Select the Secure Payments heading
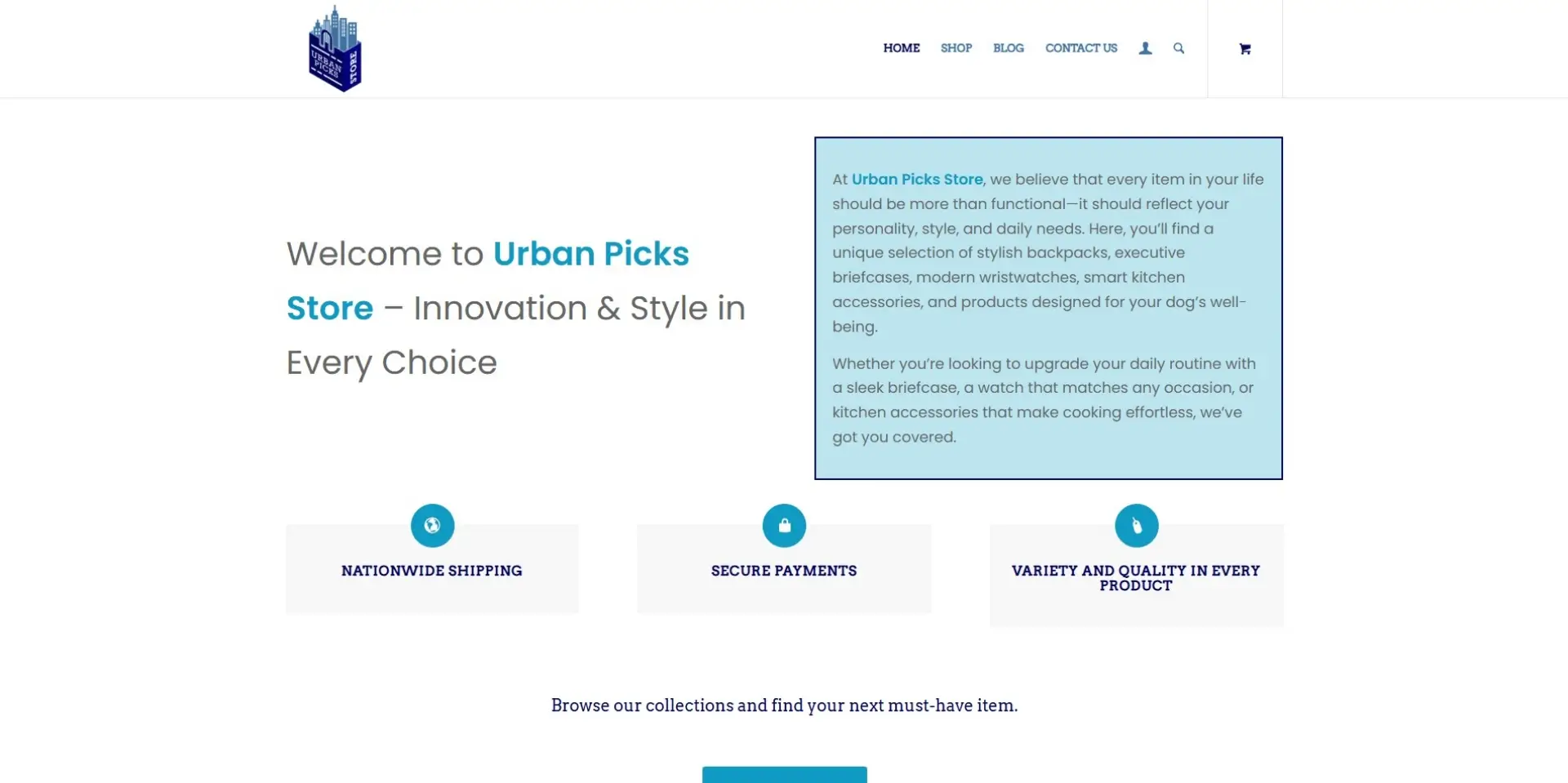 click(784, 571)
